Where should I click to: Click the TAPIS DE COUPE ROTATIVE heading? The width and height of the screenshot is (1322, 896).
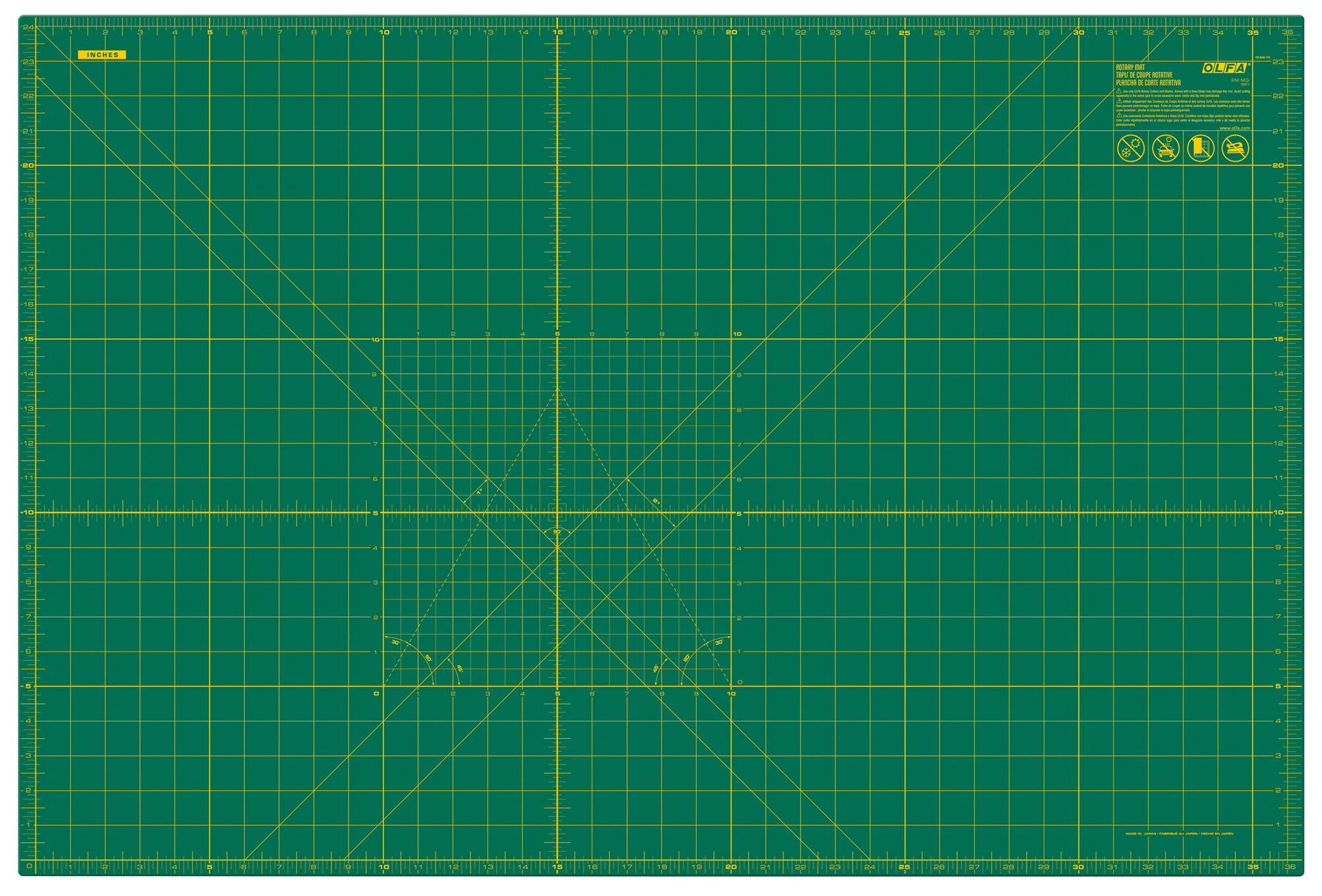point(1144,75)
